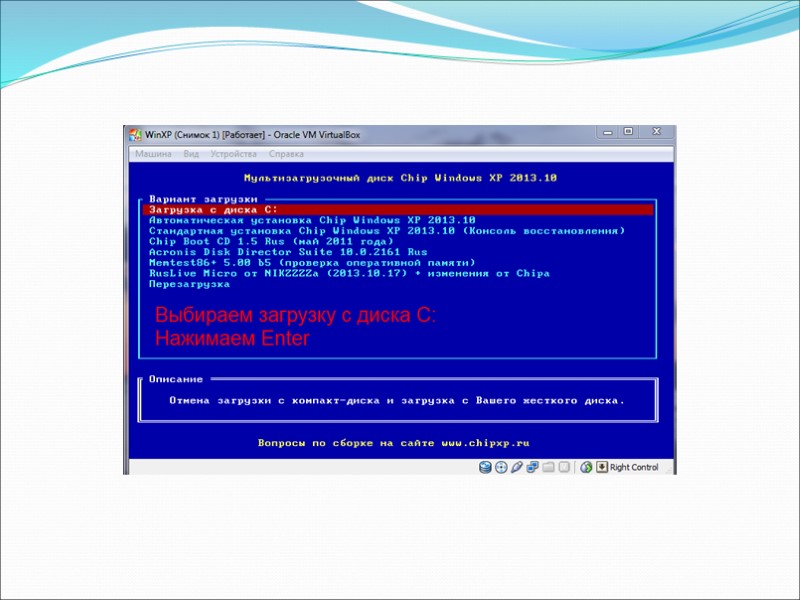
Task: Select the Перезагрузка option
Action: (189, 284)
